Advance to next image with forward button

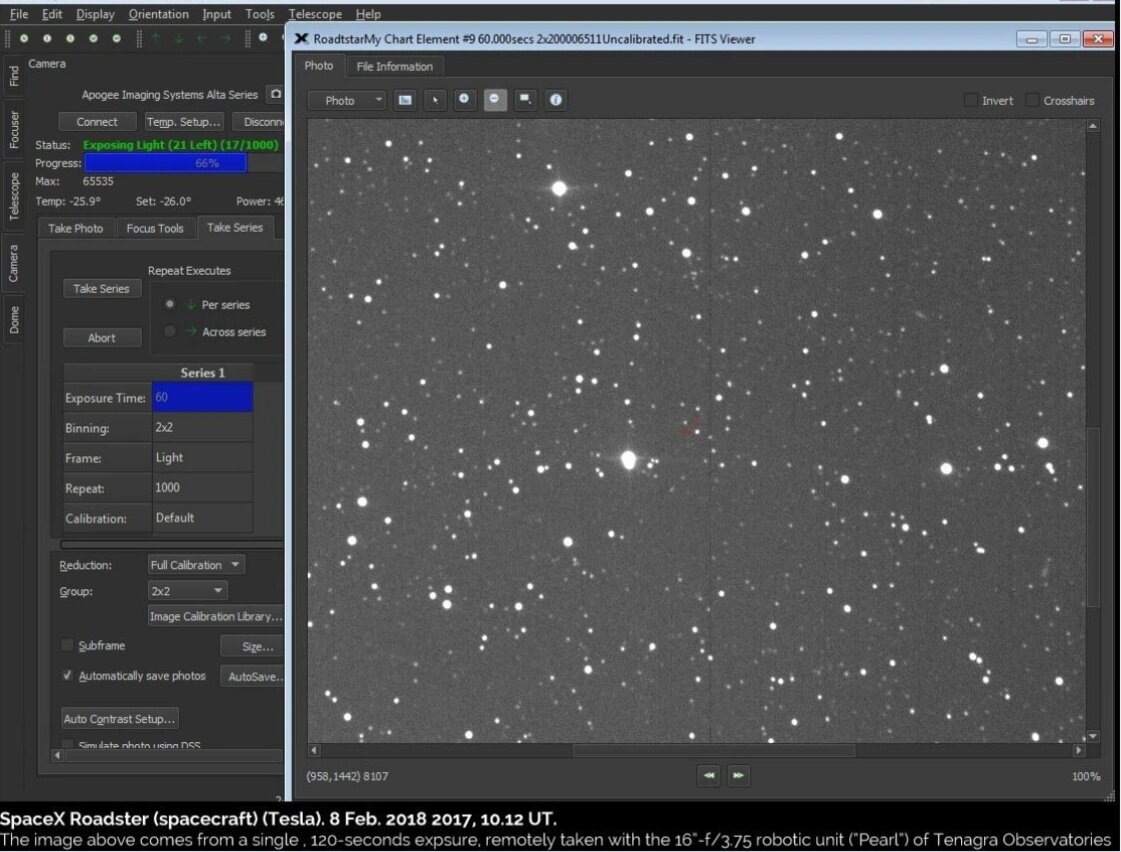(x=739, y=775)
